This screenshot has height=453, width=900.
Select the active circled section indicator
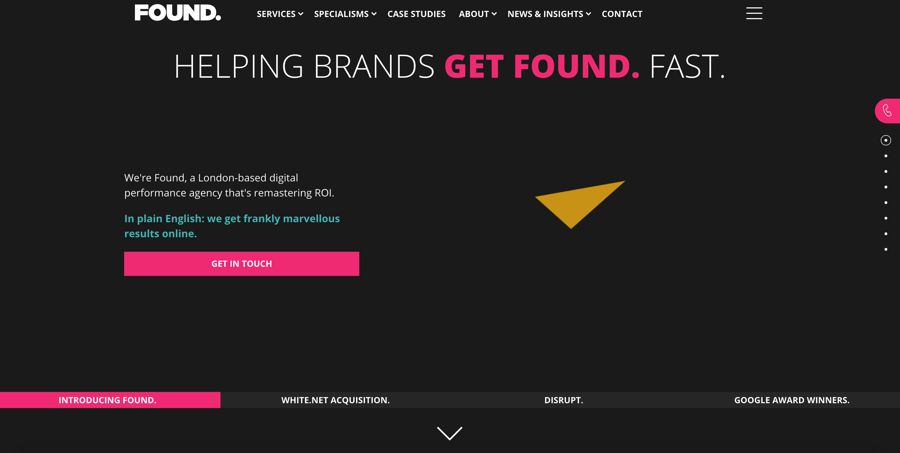[886, 140]
